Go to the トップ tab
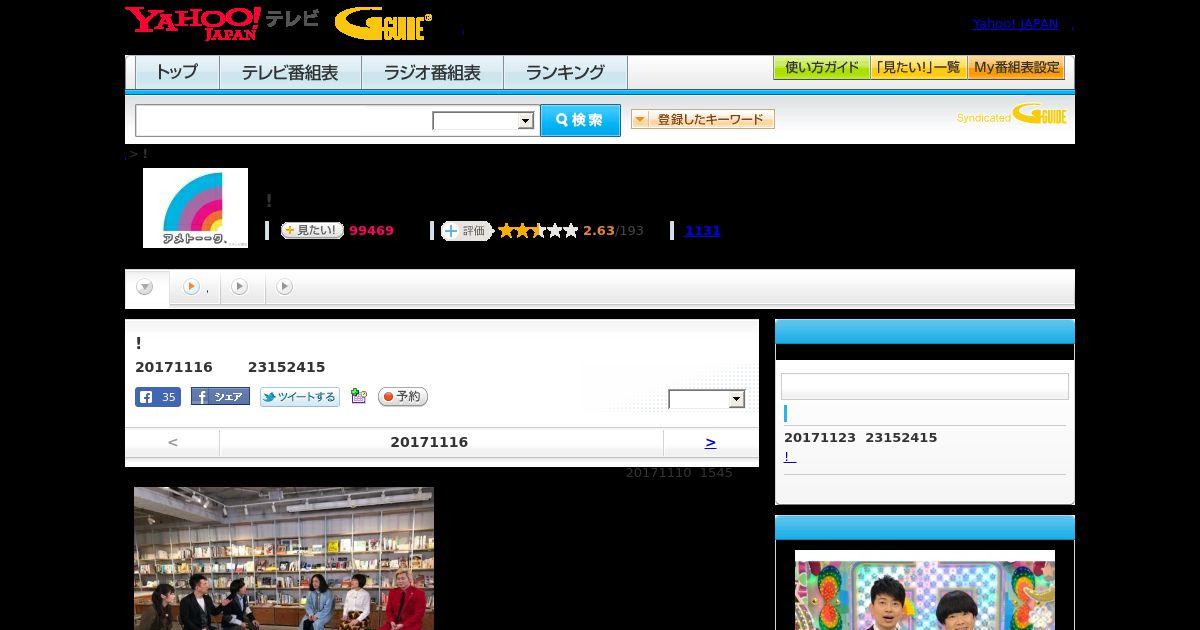 177,72
